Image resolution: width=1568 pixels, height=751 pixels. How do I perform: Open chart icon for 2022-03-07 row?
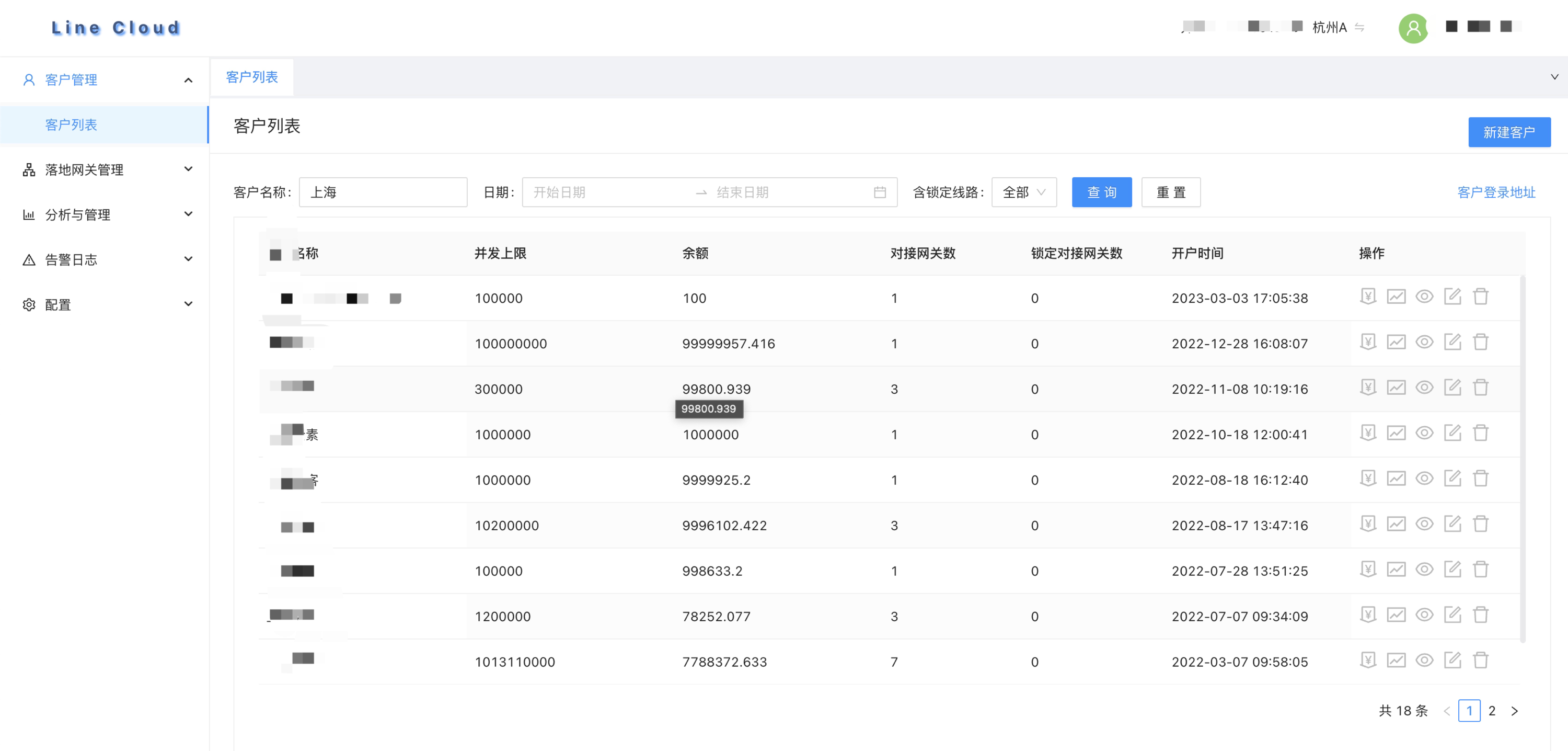1396,660
